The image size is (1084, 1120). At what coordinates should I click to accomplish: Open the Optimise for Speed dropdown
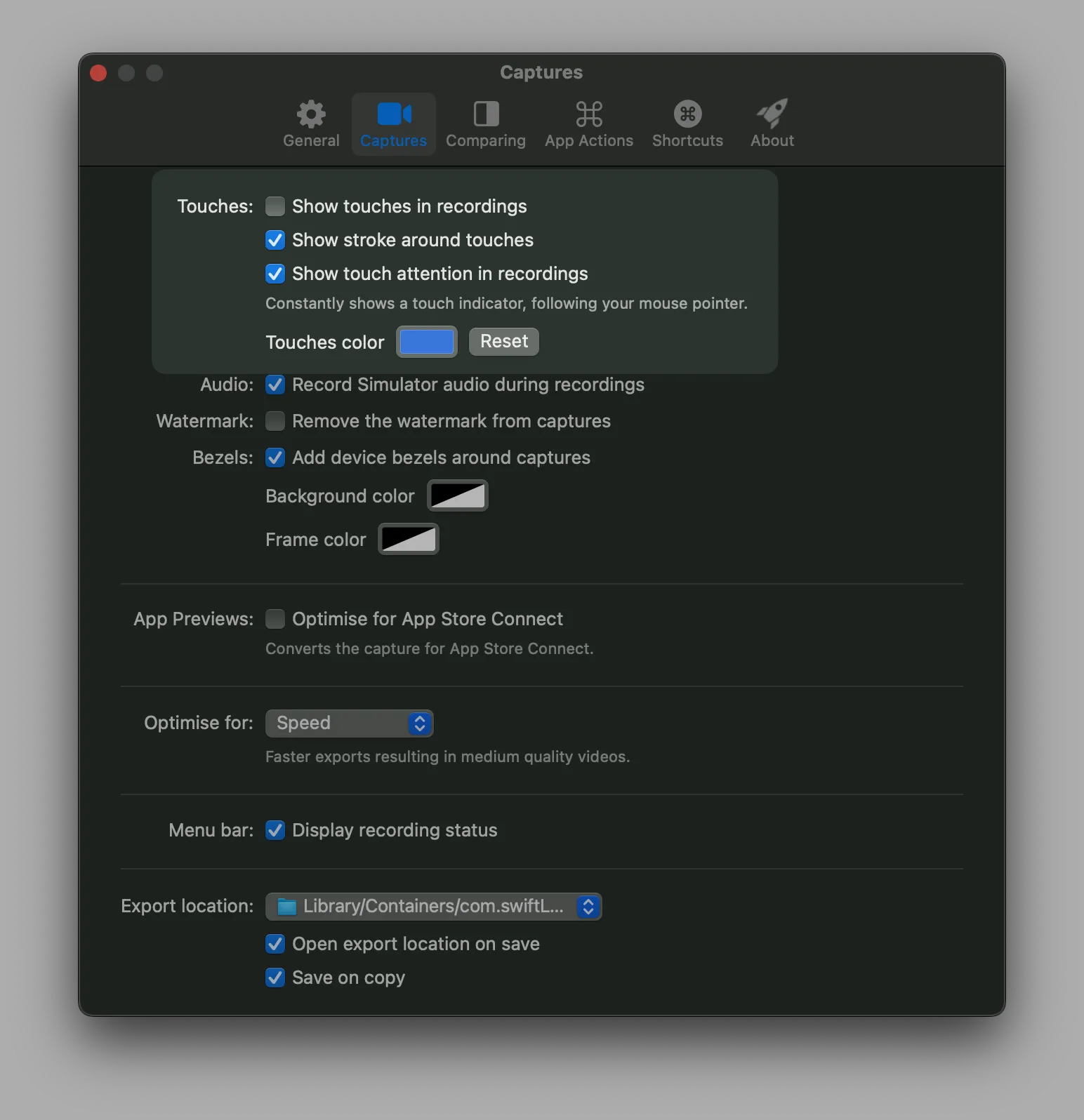(349, 724)
